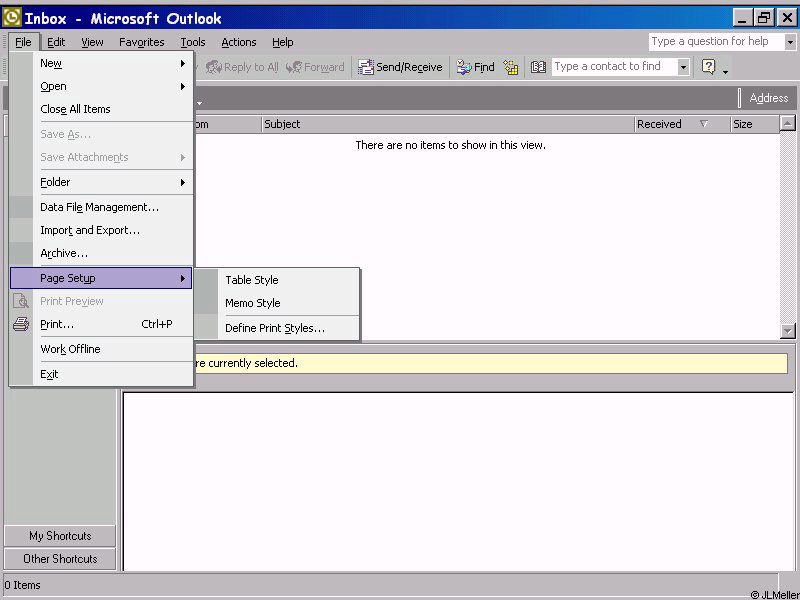
Task: Select Memo Style print option
Action: point(253,303)
